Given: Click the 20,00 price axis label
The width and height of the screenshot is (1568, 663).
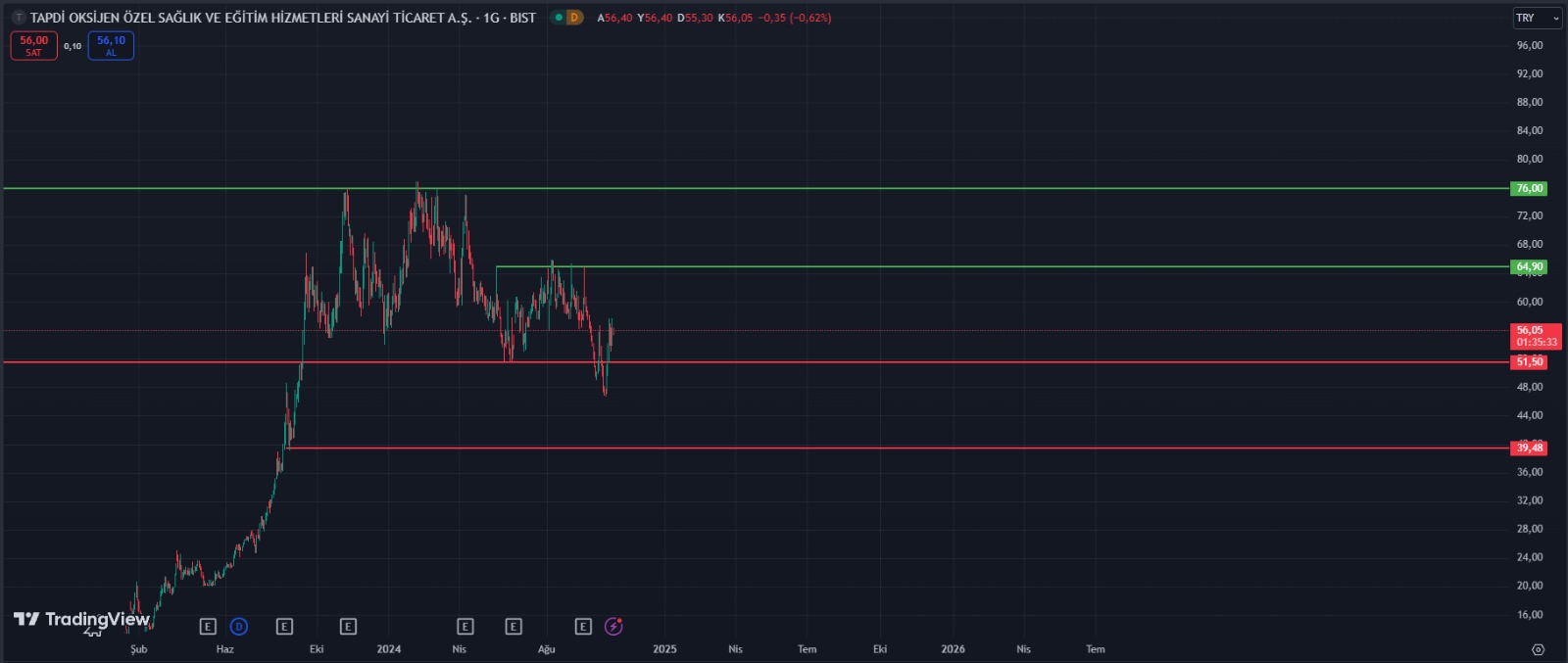Looking at the screenshot, I should click(x=1529, y=586).
